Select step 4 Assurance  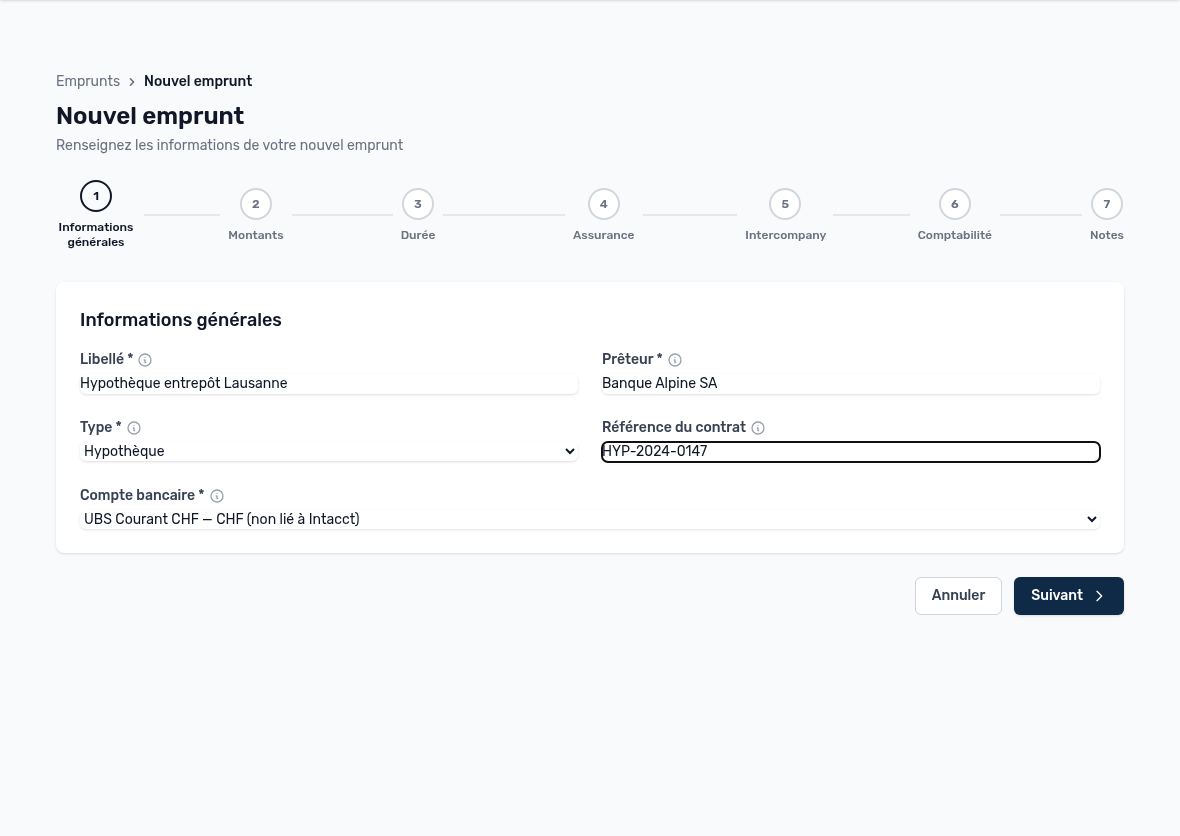coord(604,215)
